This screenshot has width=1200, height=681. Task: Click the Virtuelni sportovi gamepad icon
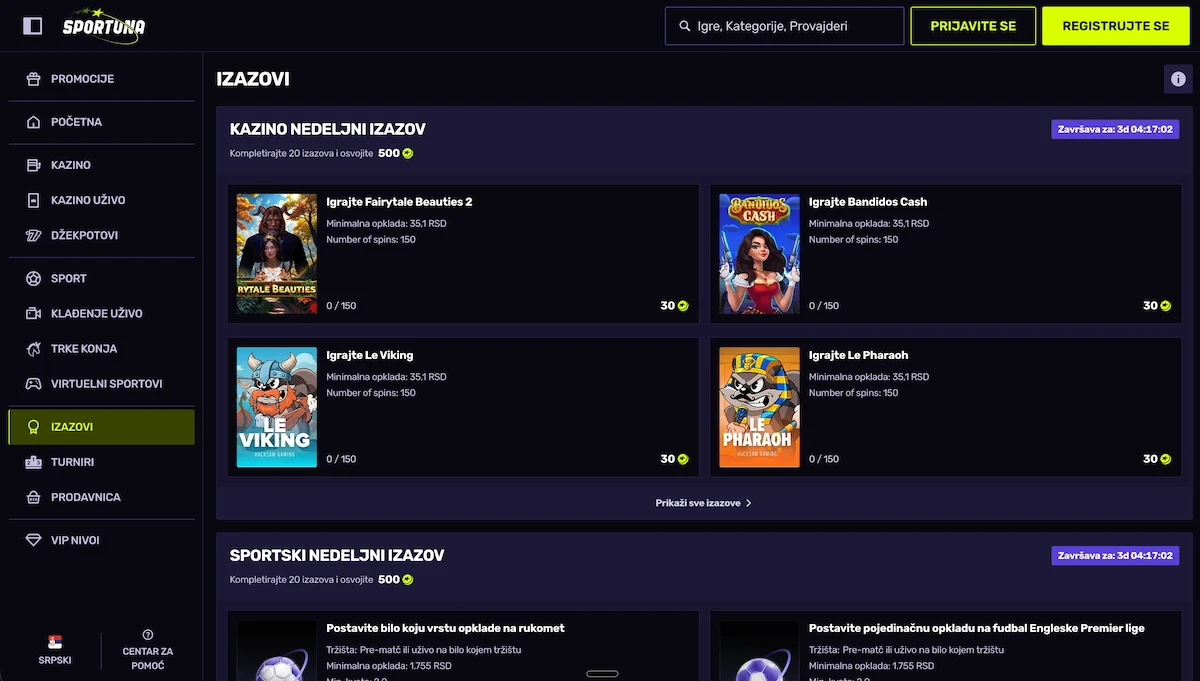33,384
